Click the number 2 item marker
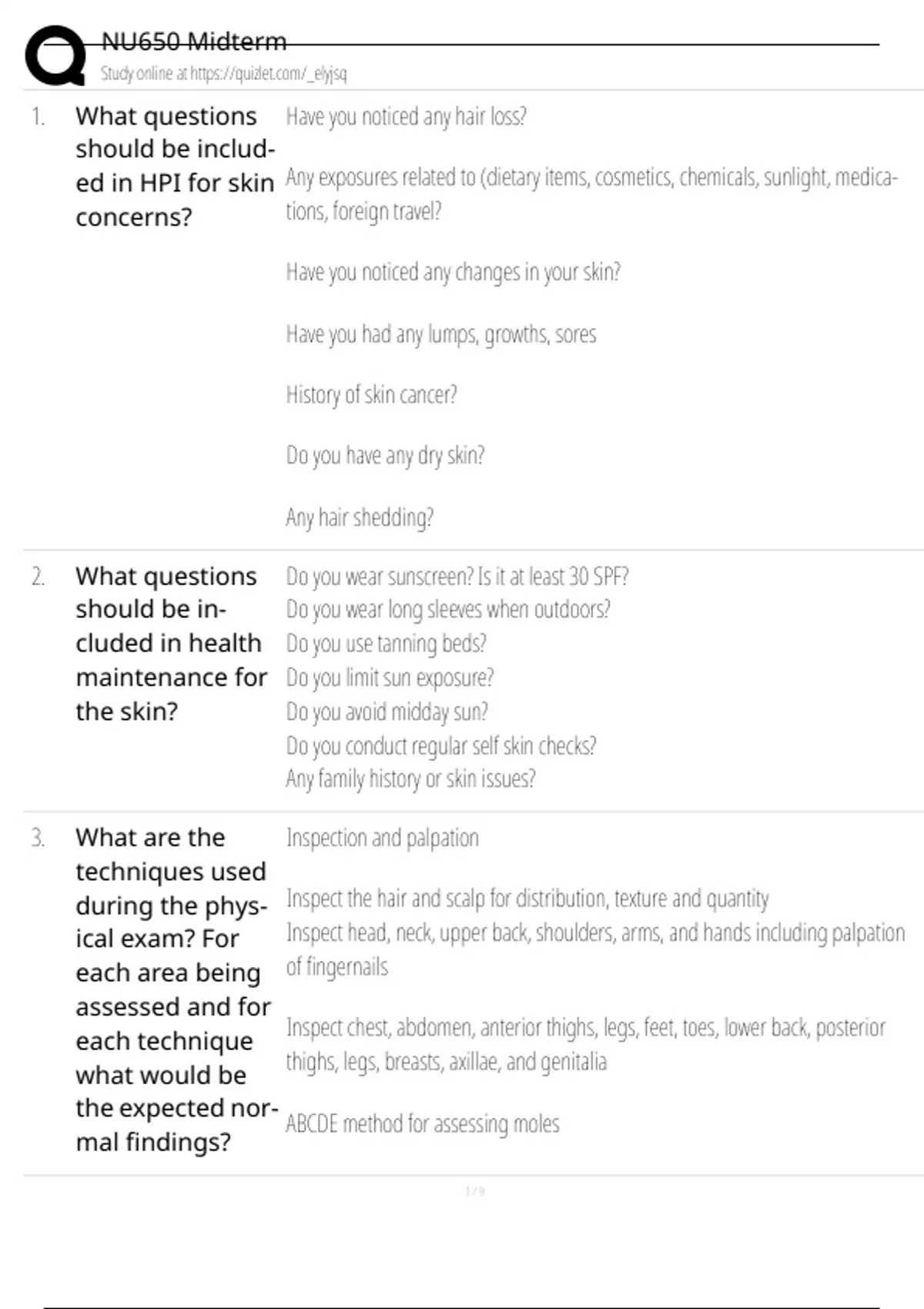Viewport: 924px width, 1309px height. (38, 577)
